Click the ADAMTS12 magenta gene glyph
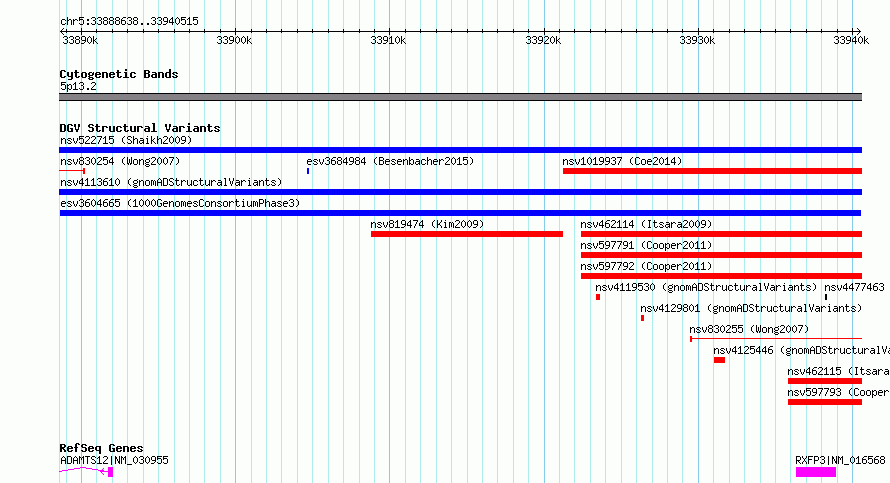The image size is (890, 483). (x=86, y=471)
